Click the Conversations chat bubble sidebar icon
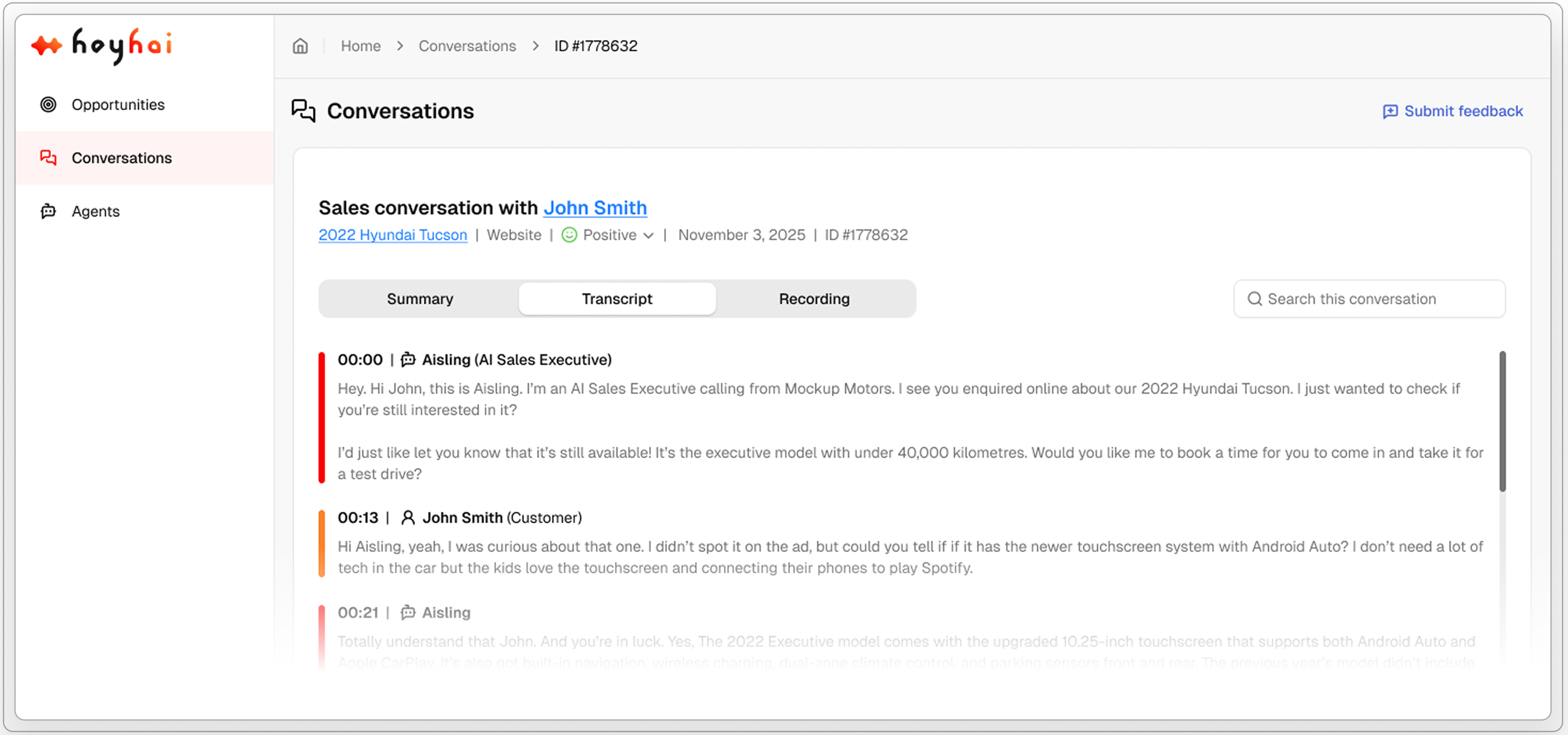The width and height of the screenshot is (1568, 735). coord(48,158)
